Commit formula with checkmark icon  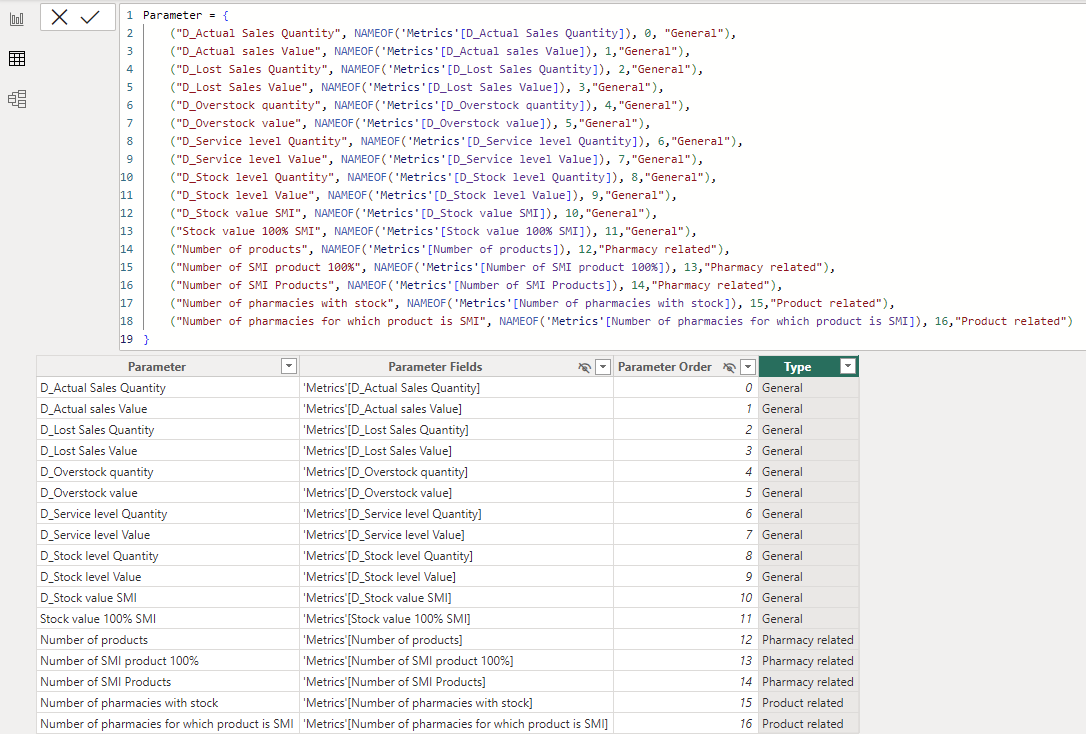[x=90, y=17]
